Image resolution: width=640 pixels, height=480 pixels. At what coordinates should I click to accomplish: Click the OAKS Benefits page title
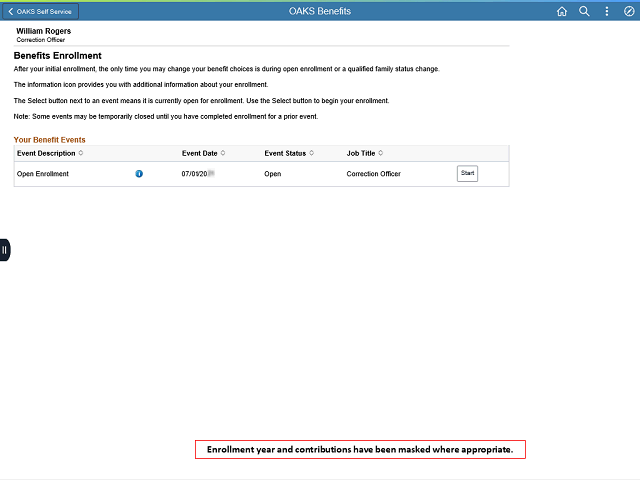coord(320,11)
